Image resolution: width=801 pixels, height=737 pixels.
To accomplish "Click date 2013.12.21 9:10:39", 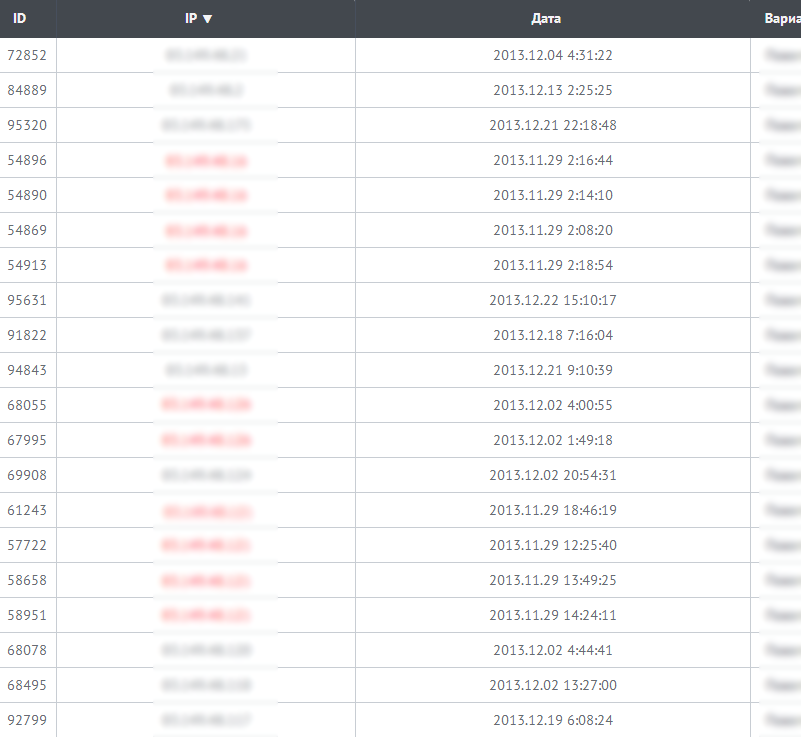I will tap(553, 370).
